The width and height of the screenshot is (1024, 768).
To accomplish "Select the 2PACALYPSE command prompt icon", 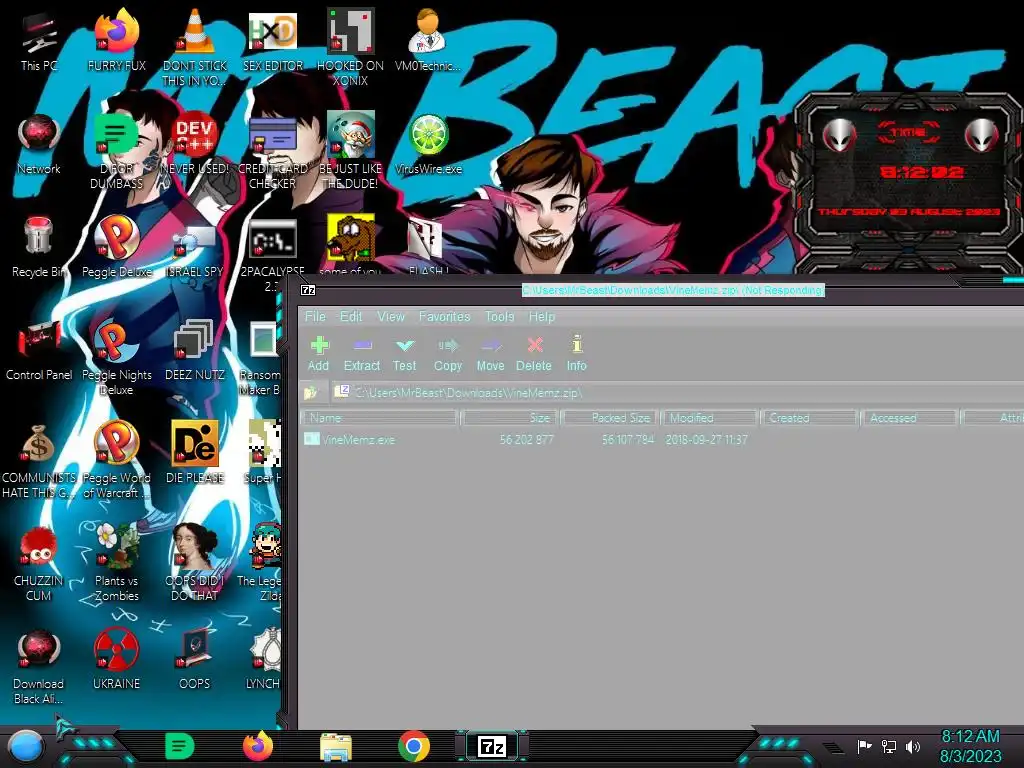I will click(273, 254).
